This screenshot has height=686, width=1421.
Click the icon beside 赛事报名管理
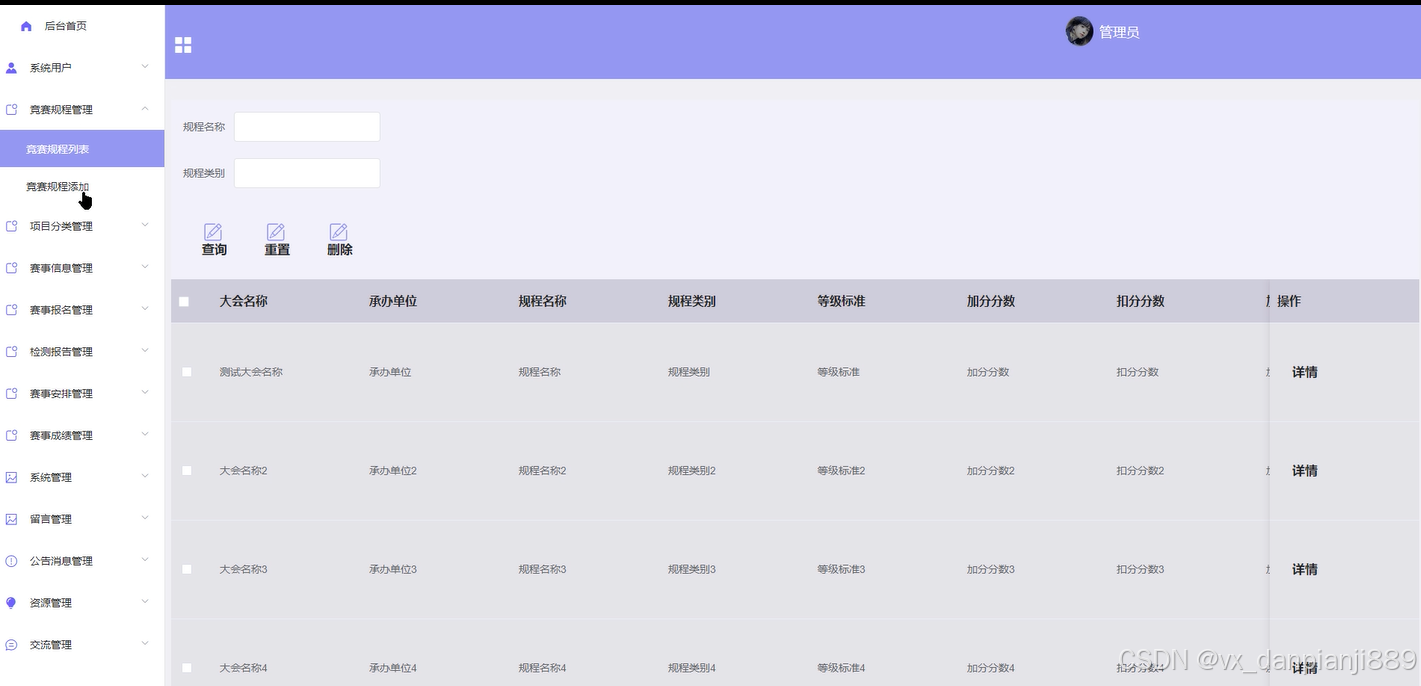coord(11,310)
